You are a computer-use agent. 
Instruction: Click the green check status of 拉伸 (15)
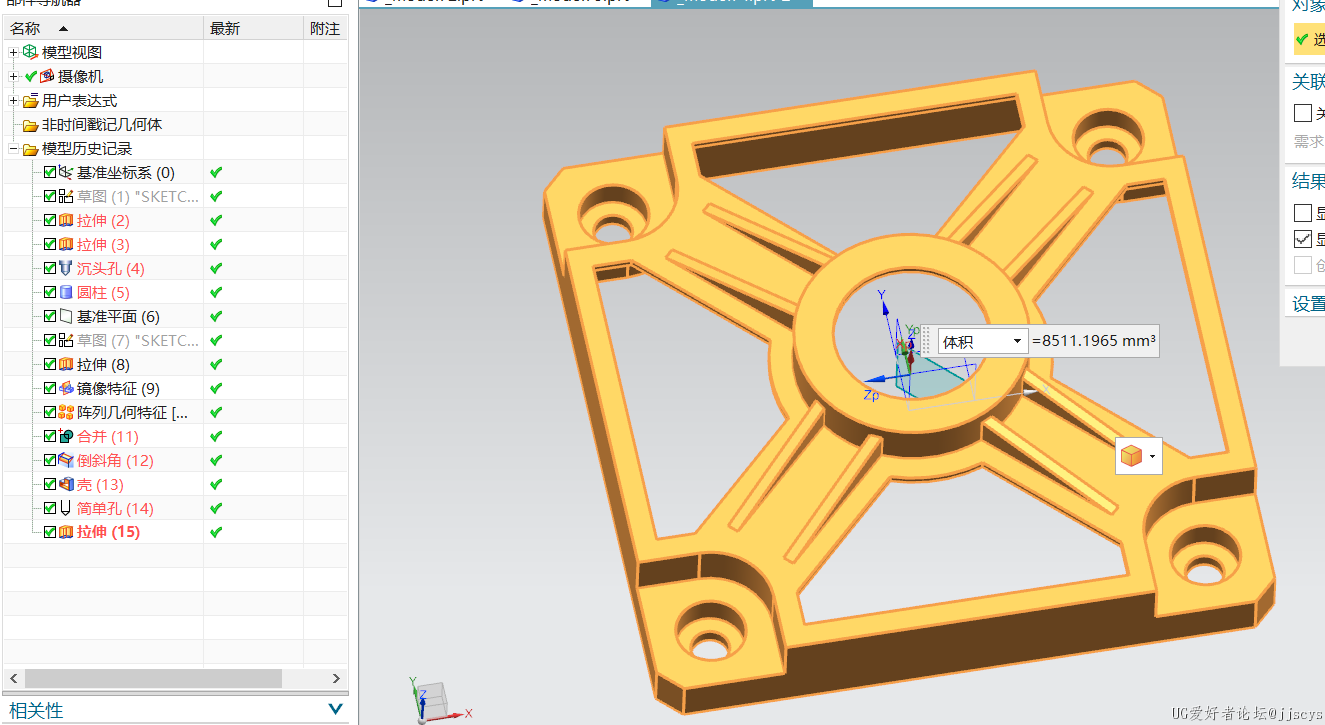(216, 532)
